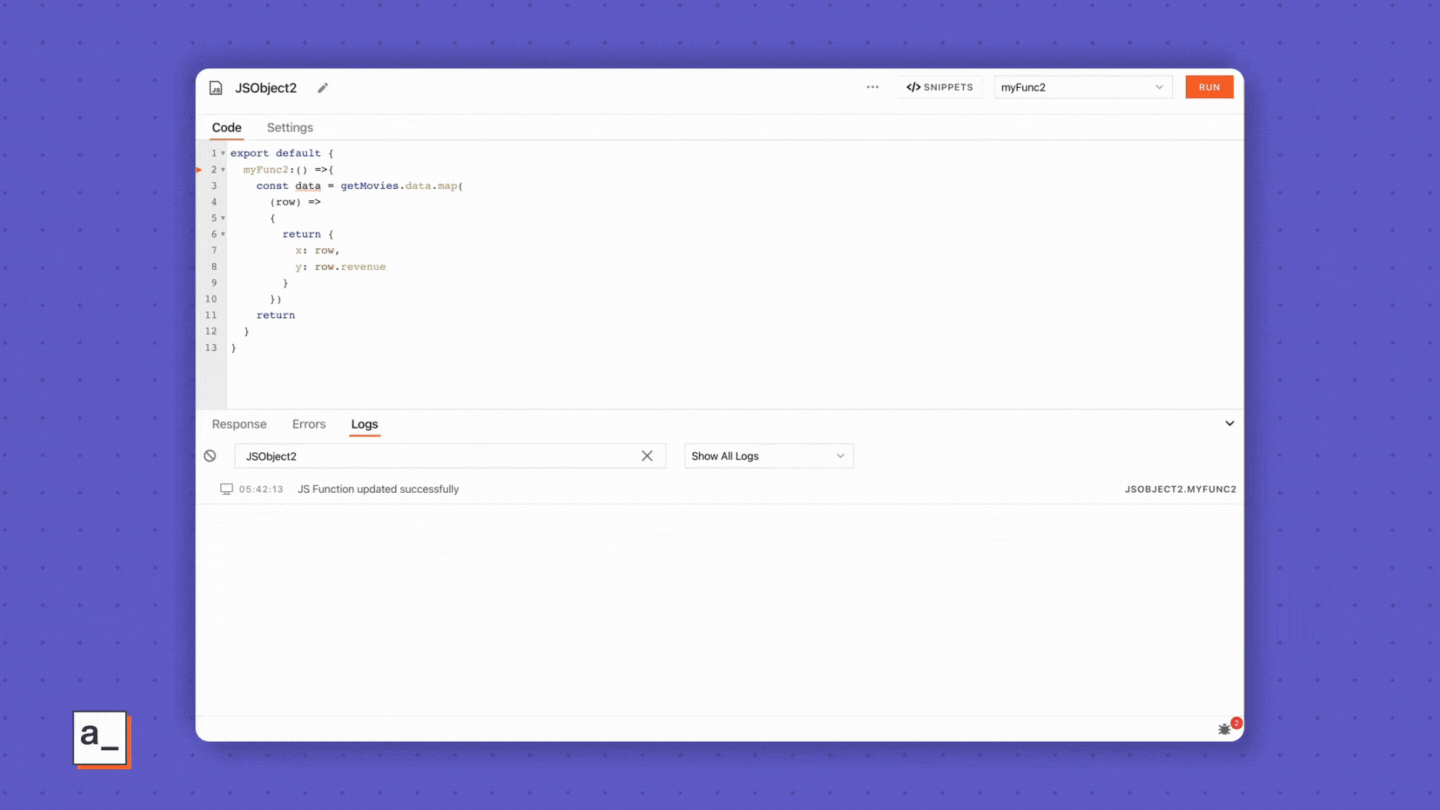Collapse the logs panel using the chevron
Screen dimensions: 1440x810
coord(1229,423)
